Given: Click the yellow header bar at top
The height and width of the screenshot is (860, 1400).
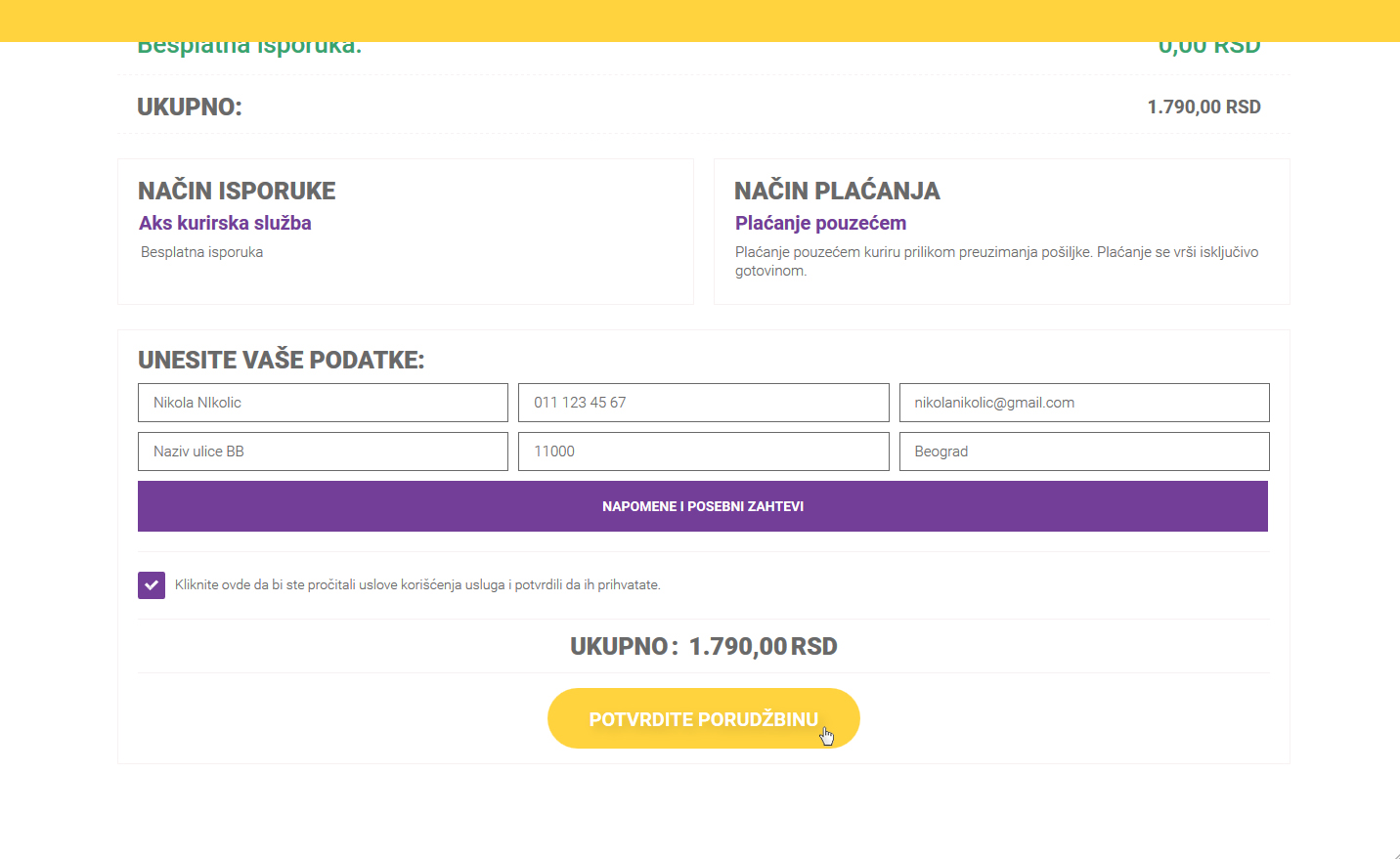Looking at the screenshot, I should 700,20.
